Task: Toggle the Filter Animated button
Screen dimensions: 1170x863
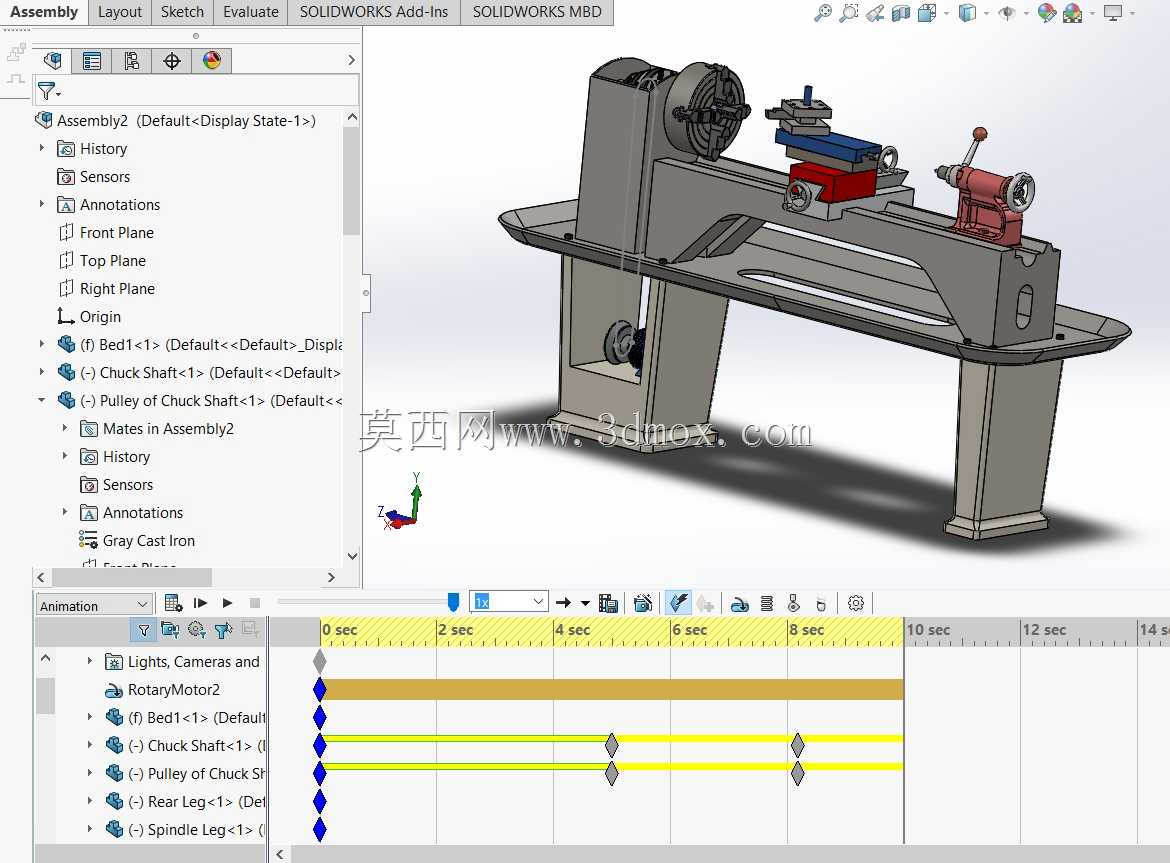Action: (169, 630)
